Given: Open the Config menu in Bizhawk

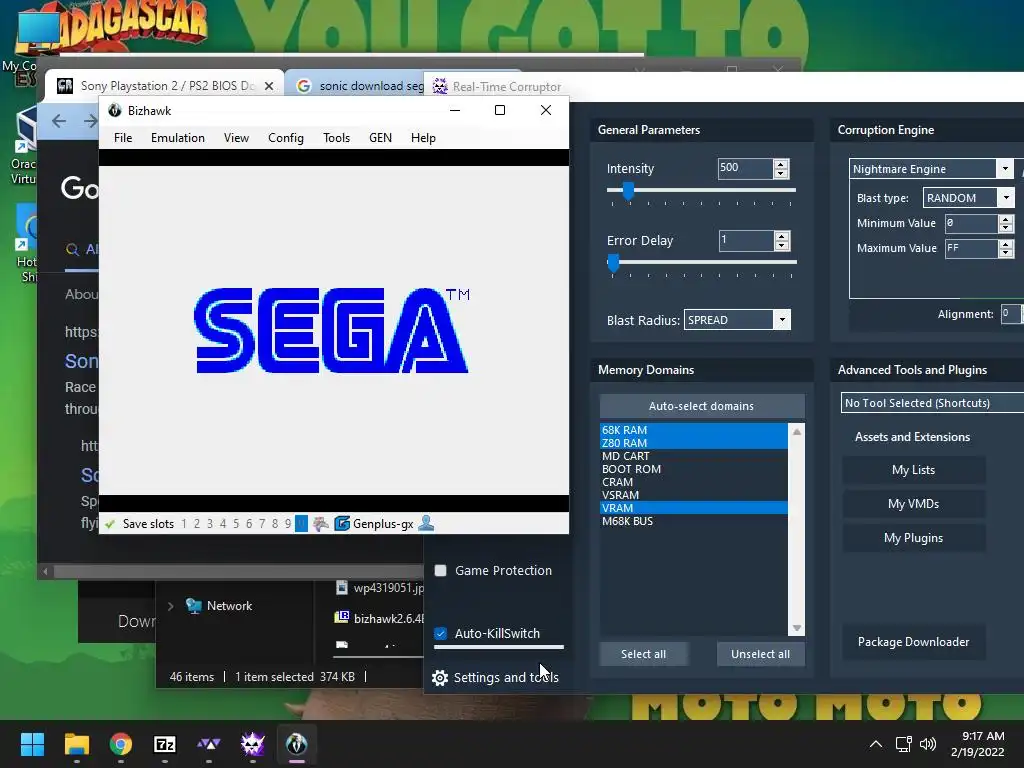Looking at the screenshot, I should click(x=286, y=138).
